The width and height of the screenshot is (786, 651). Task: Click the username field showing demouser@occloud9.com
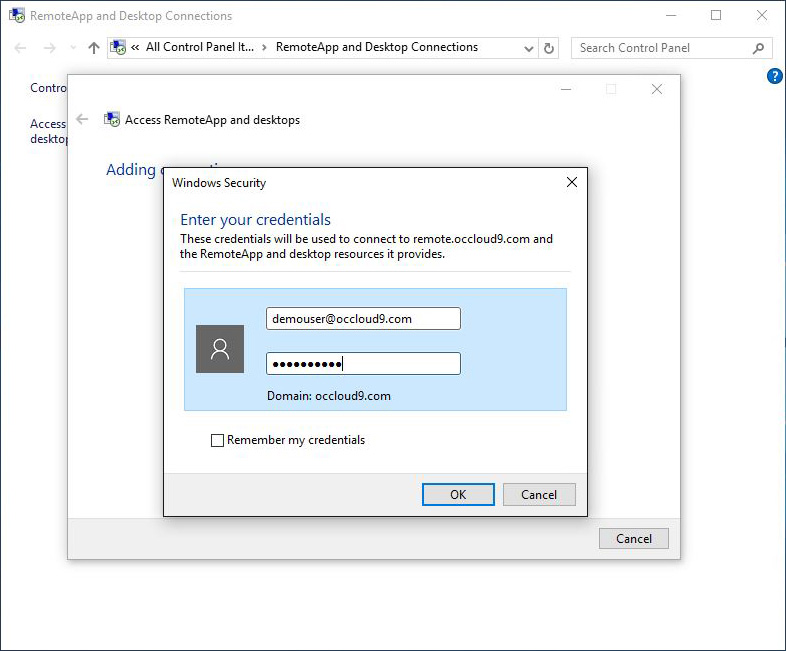point(363,319)
